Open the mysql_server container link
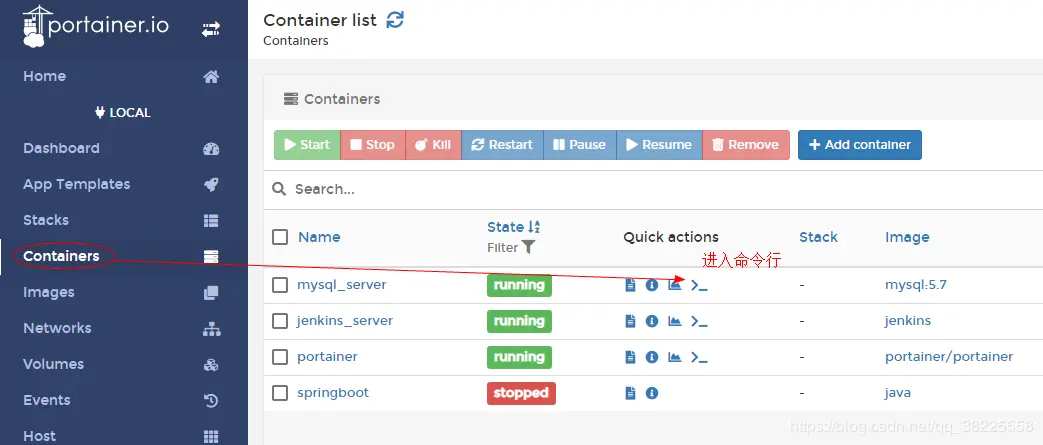Image resolution: width=1043 pixels, height=445 pixels. tap(341, 285)
